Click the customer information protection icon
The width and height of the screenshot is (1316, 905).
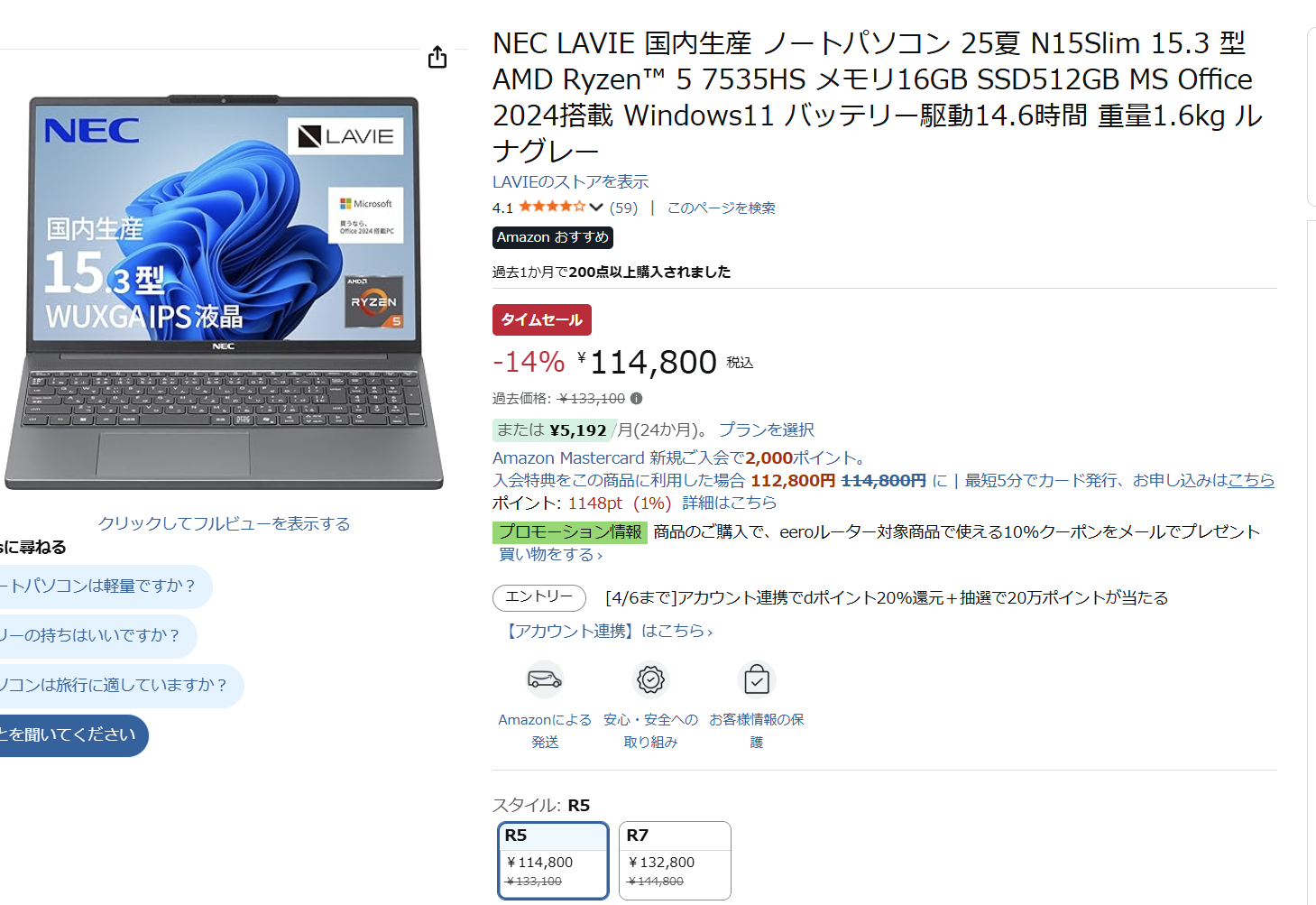coord(757,679)
